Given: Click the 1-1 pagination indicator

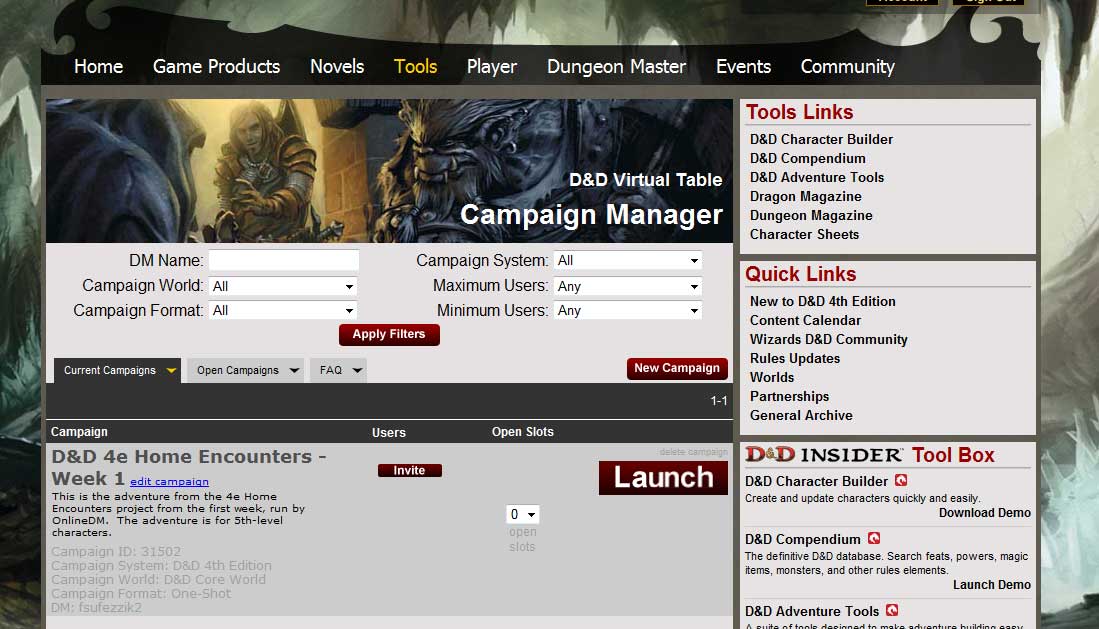Looking at the screenshot, I should coord(718,401).
